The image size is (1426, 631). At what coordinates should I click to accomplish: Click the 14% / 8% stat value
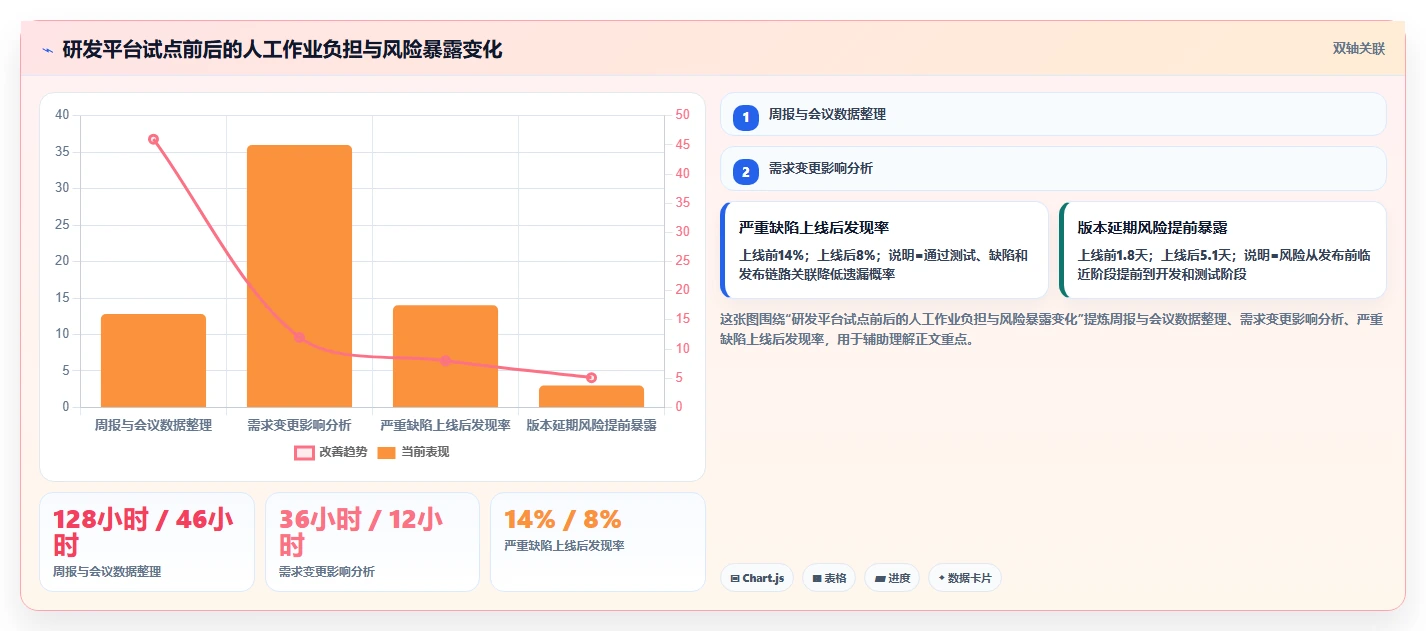pyautogui.click(x=563, y=519)
